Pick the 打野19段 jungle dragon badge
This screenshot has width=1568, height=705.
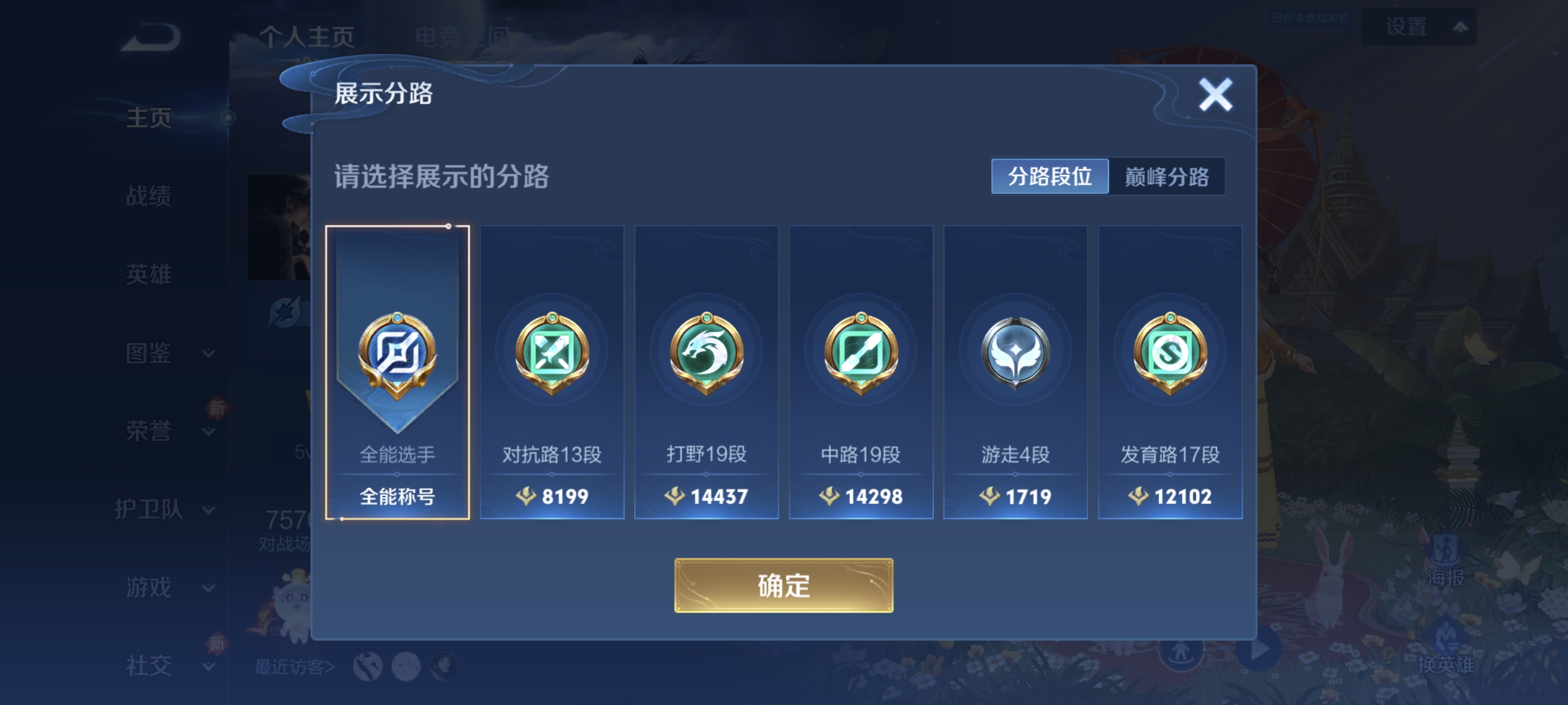pos(706,372)
